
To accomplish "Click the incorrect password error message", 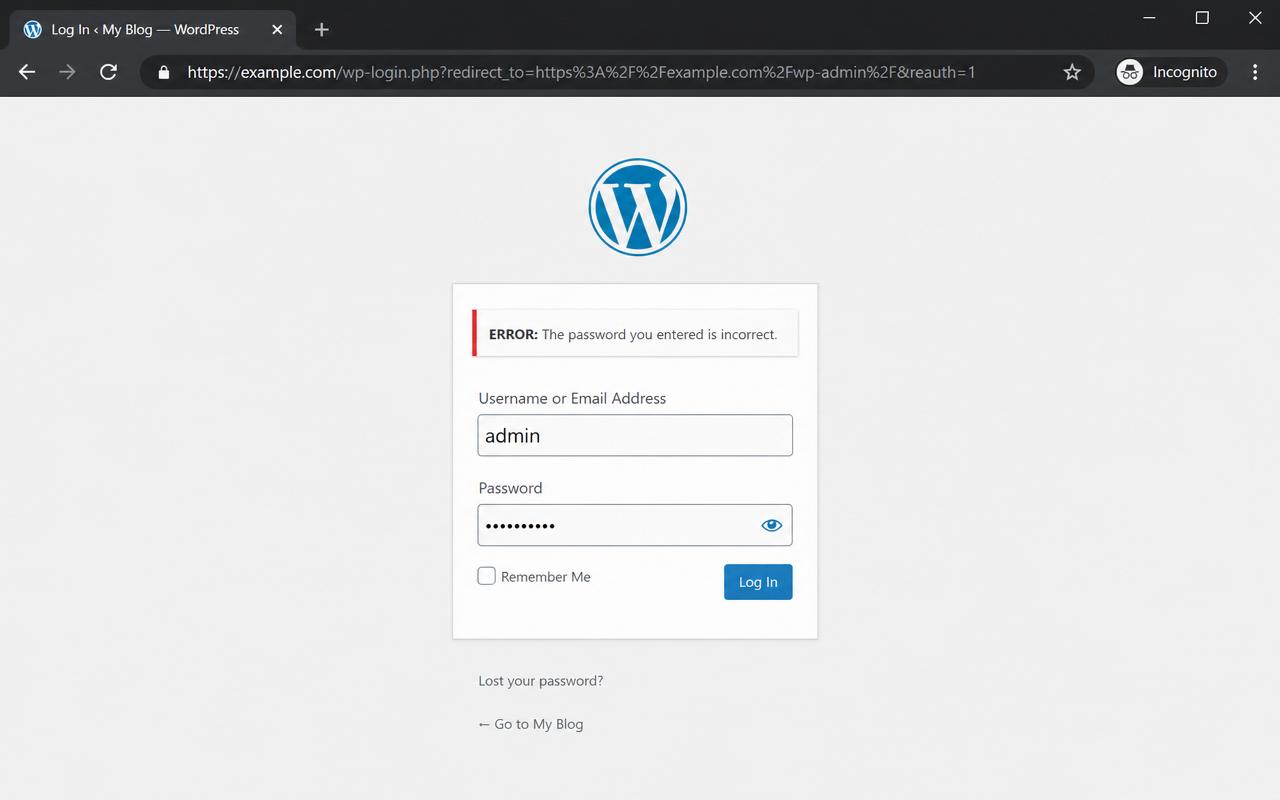I will (635, 333).
